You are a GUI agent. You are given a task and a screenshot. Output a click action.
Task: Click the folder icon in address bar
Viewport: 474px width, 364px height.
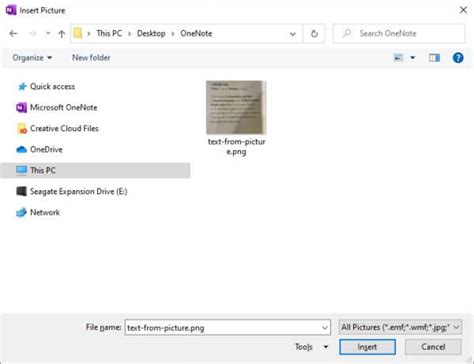tap(78, 33)
